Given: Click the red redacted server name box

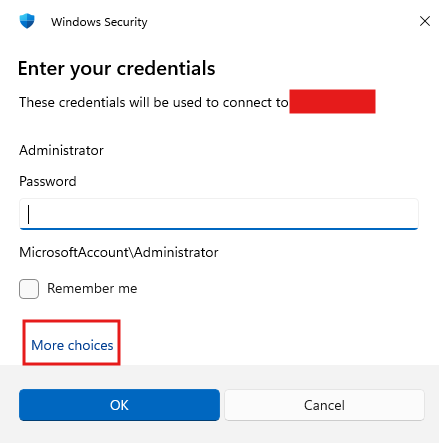Looking at the screenshot, I should pyautogui.click(x=332, y=101).
